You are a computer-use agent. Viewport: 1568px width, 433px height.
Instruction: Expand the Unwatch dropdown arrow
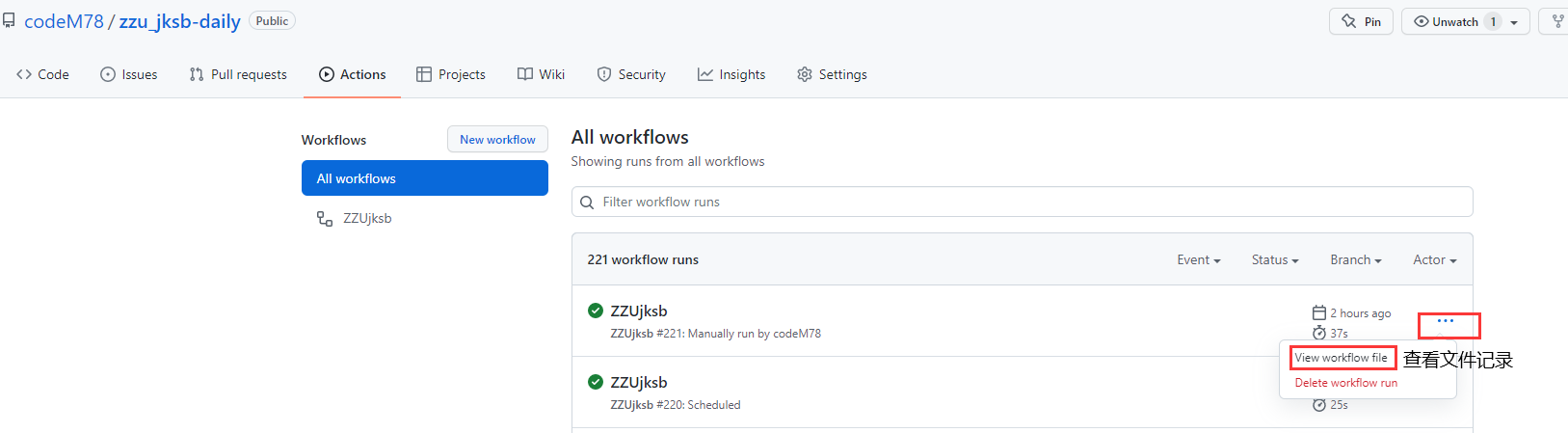click(x=1515, y=22)
